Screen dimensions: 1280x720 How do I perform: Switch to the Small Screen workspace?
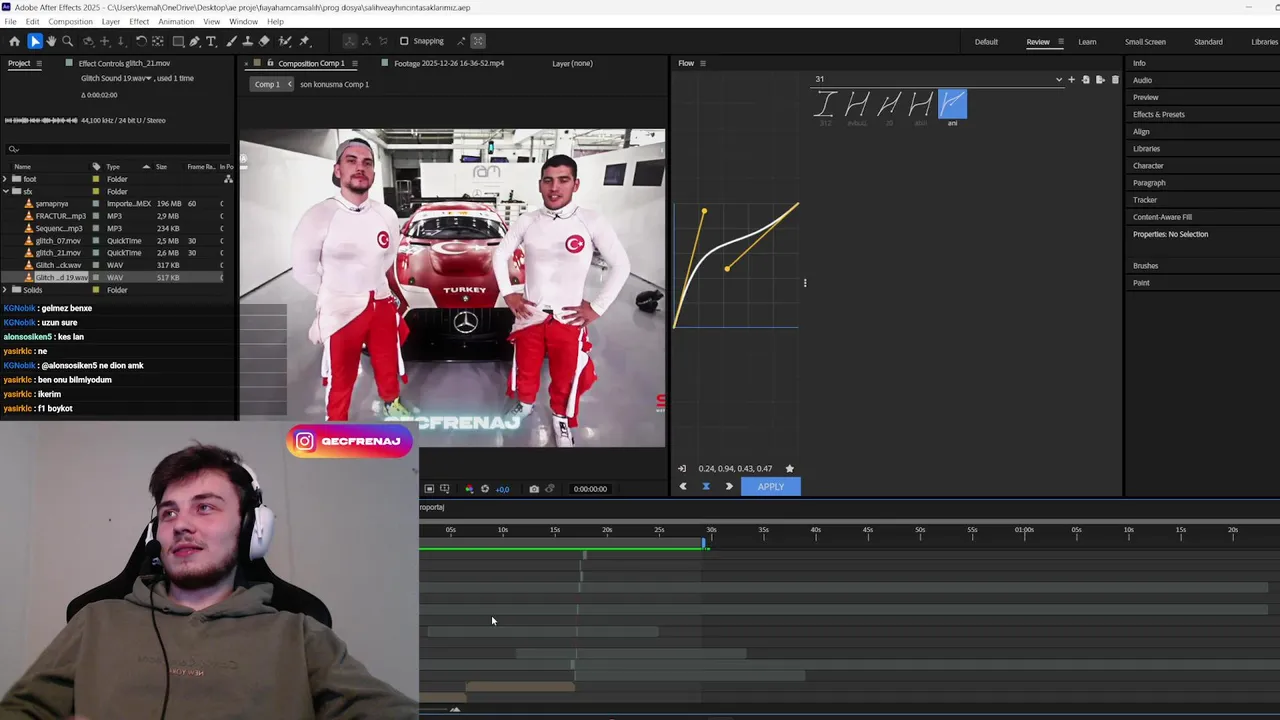[1145, 42]
